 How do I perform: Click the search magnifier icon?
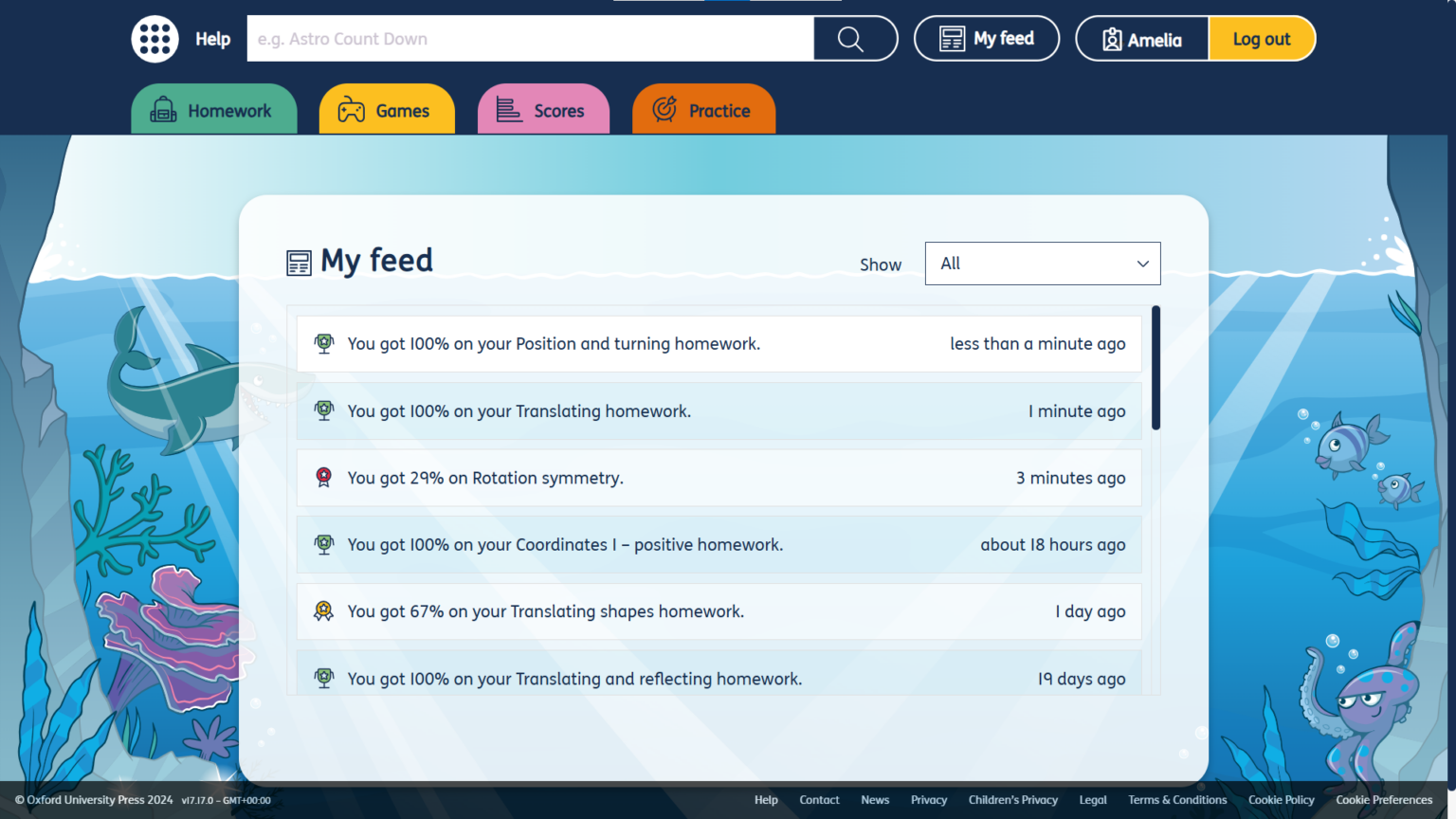[x=850, y=39]
